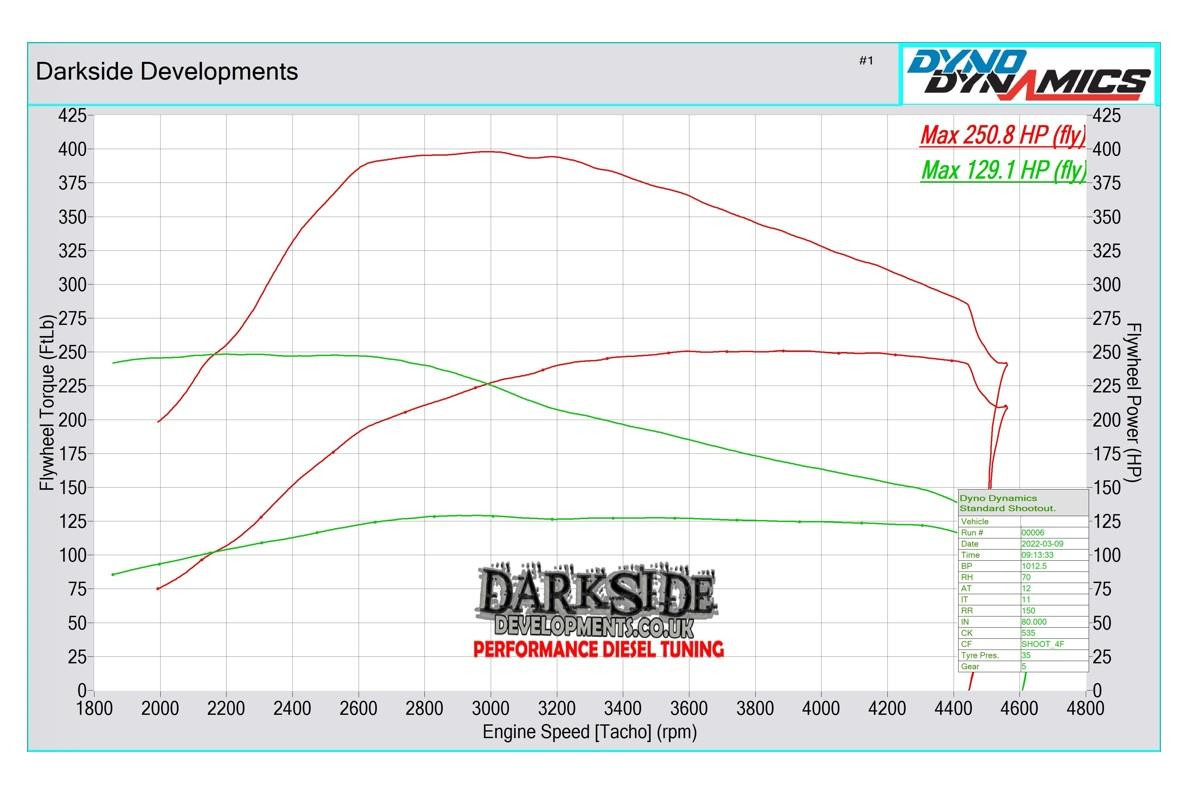Click 250 on the Flywheel Power axis
The image size is (1200, 812).
tap(1105, 352)
